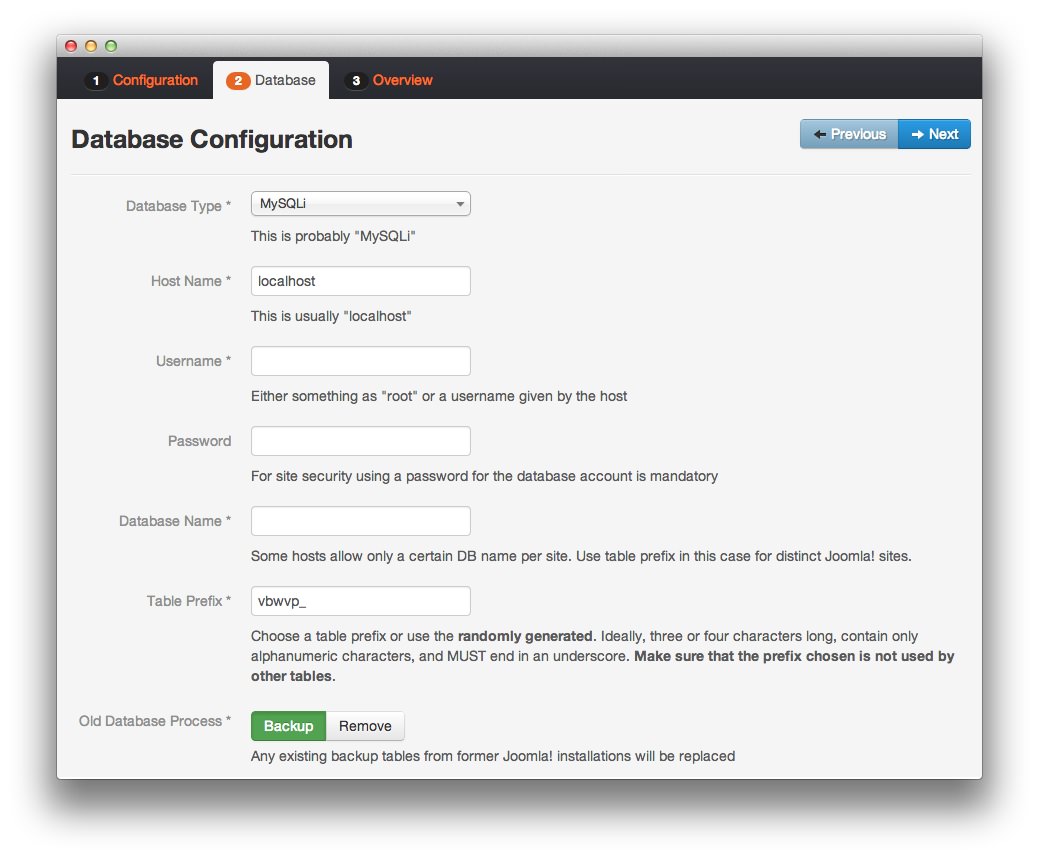Click the yellow minimize circle icon
The height and width of the screenshot is (858, 1039).
[89, 45]
